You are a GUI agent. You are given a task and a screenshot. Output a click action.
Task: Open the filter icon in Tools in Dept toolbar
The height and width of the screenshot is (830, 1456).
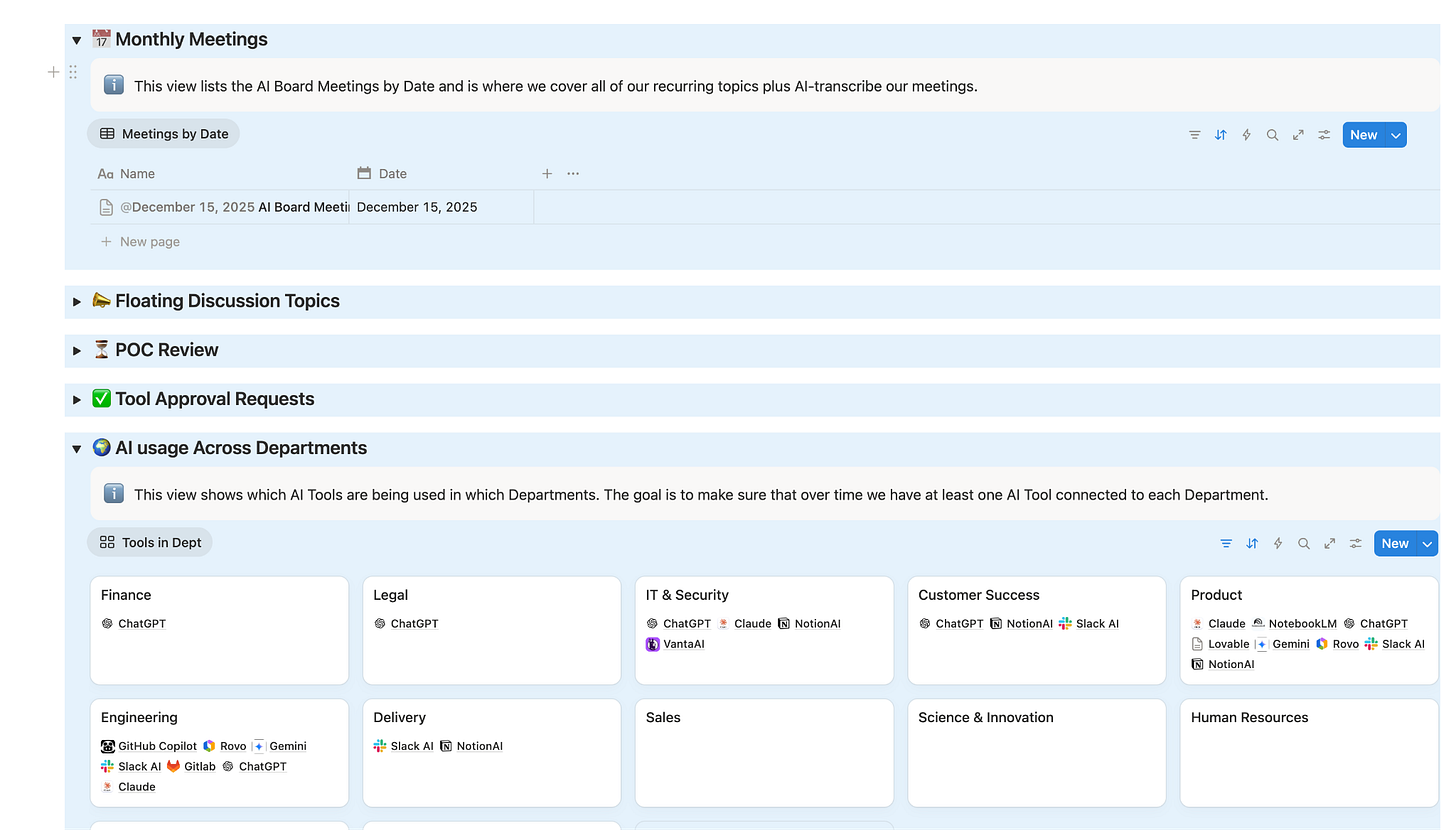(1226, 544)
